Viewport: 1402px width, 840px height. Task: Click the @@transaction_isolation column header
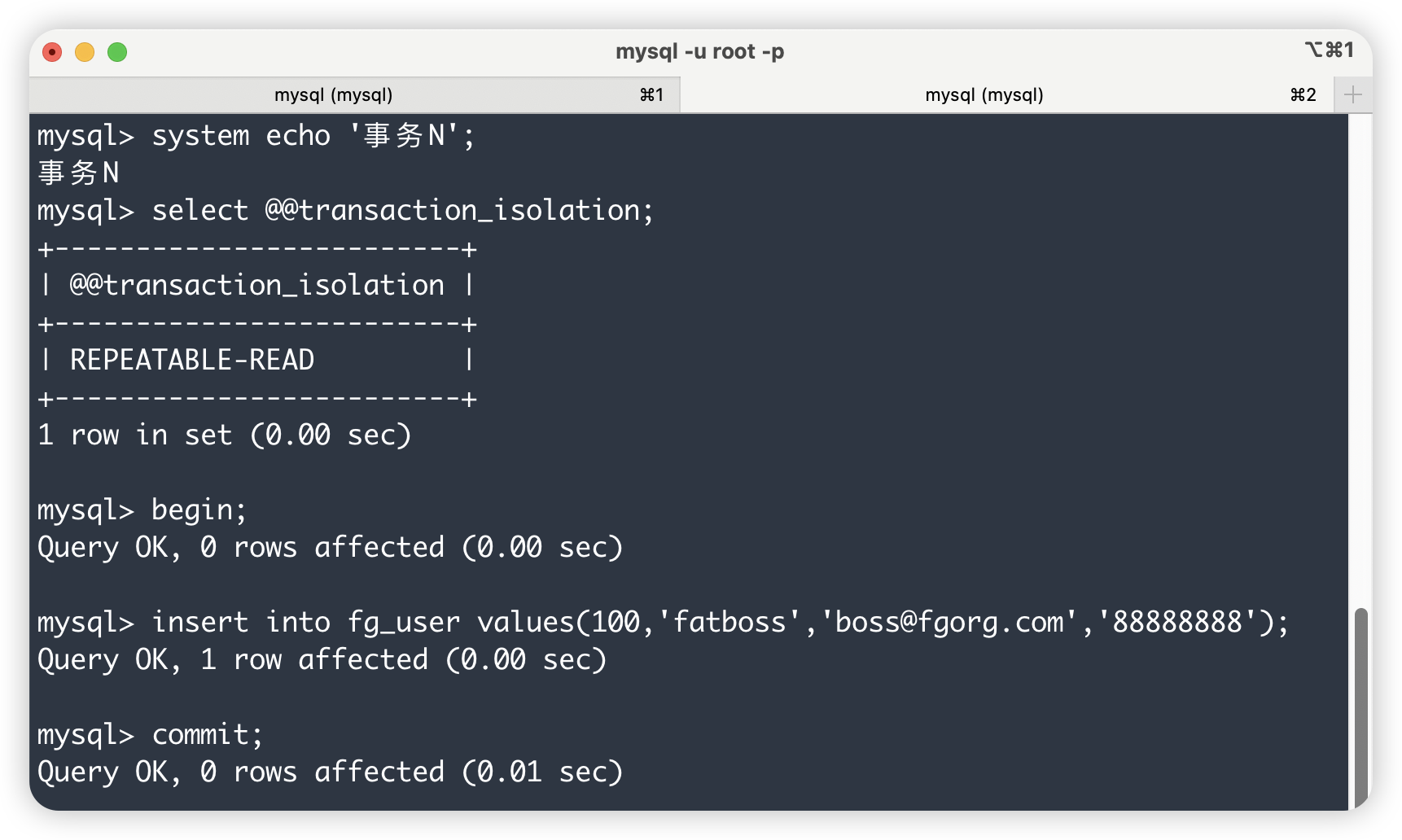coord(256,286)
